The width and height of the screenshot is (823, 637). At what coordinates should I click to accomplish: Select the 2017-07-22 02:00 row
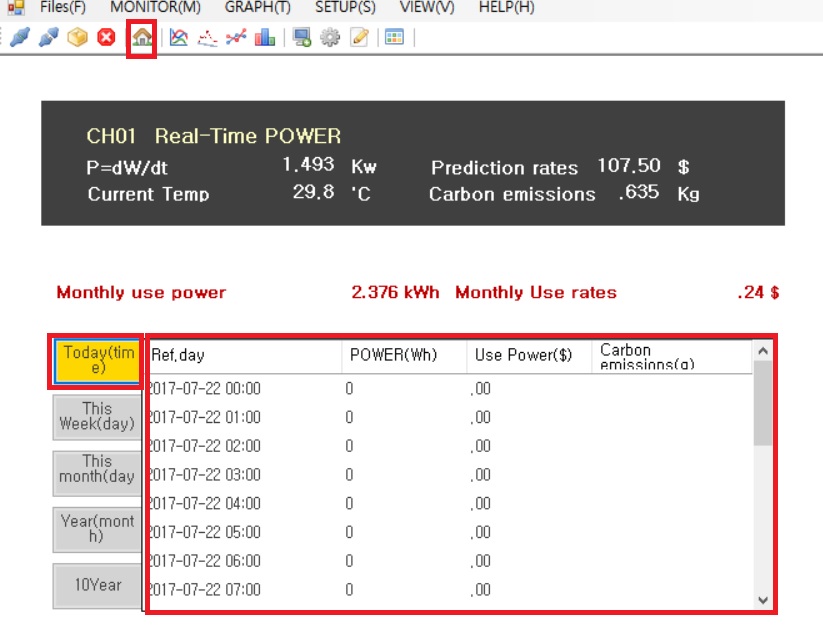(450, 447)
